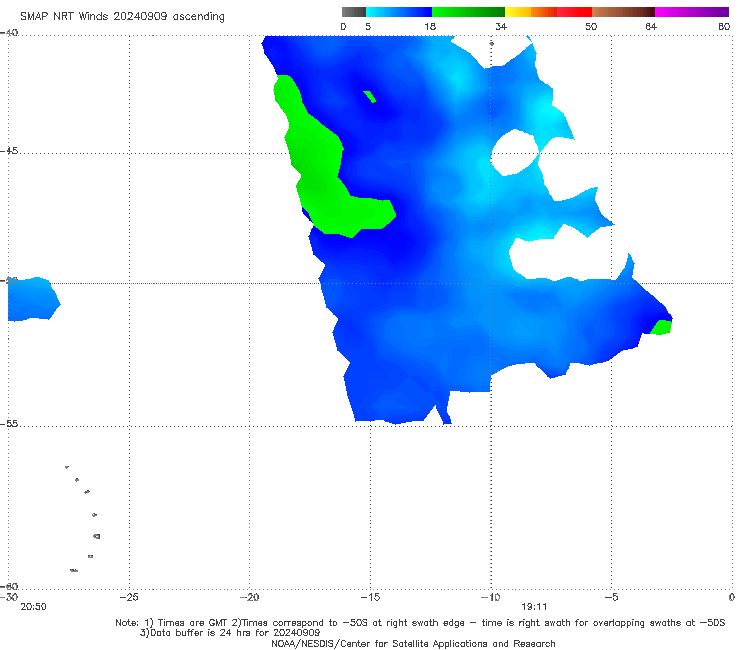The height and width of the screenshot is (650, 740).
Task: Select the gray segment of the color scale
Action: click(x=354, y=12)
